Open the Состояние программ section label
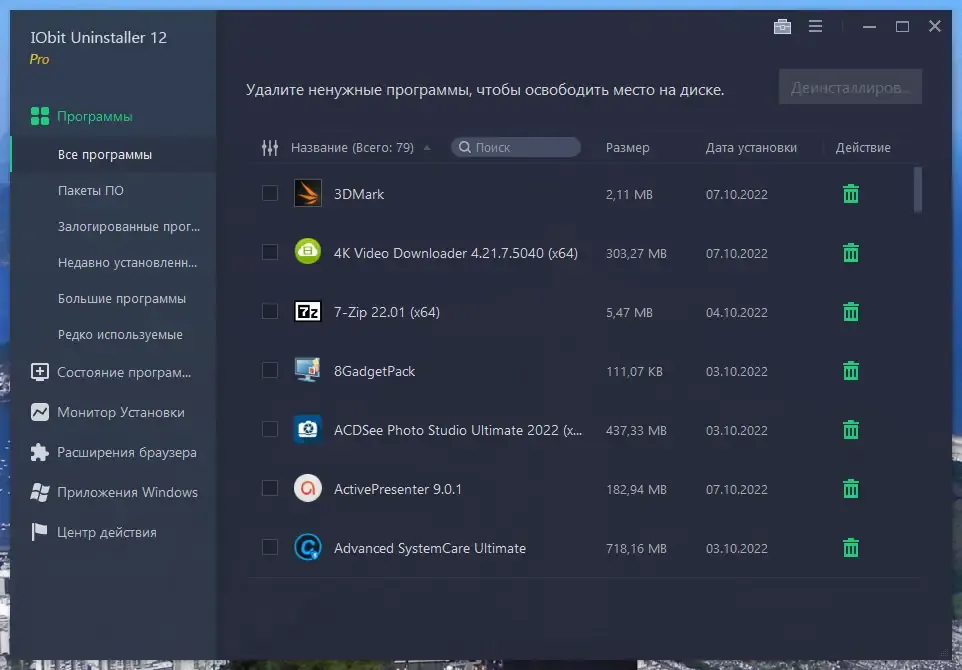Image resolution: width=962 pixels, height=670 pixels. click(x=124, y=372)
